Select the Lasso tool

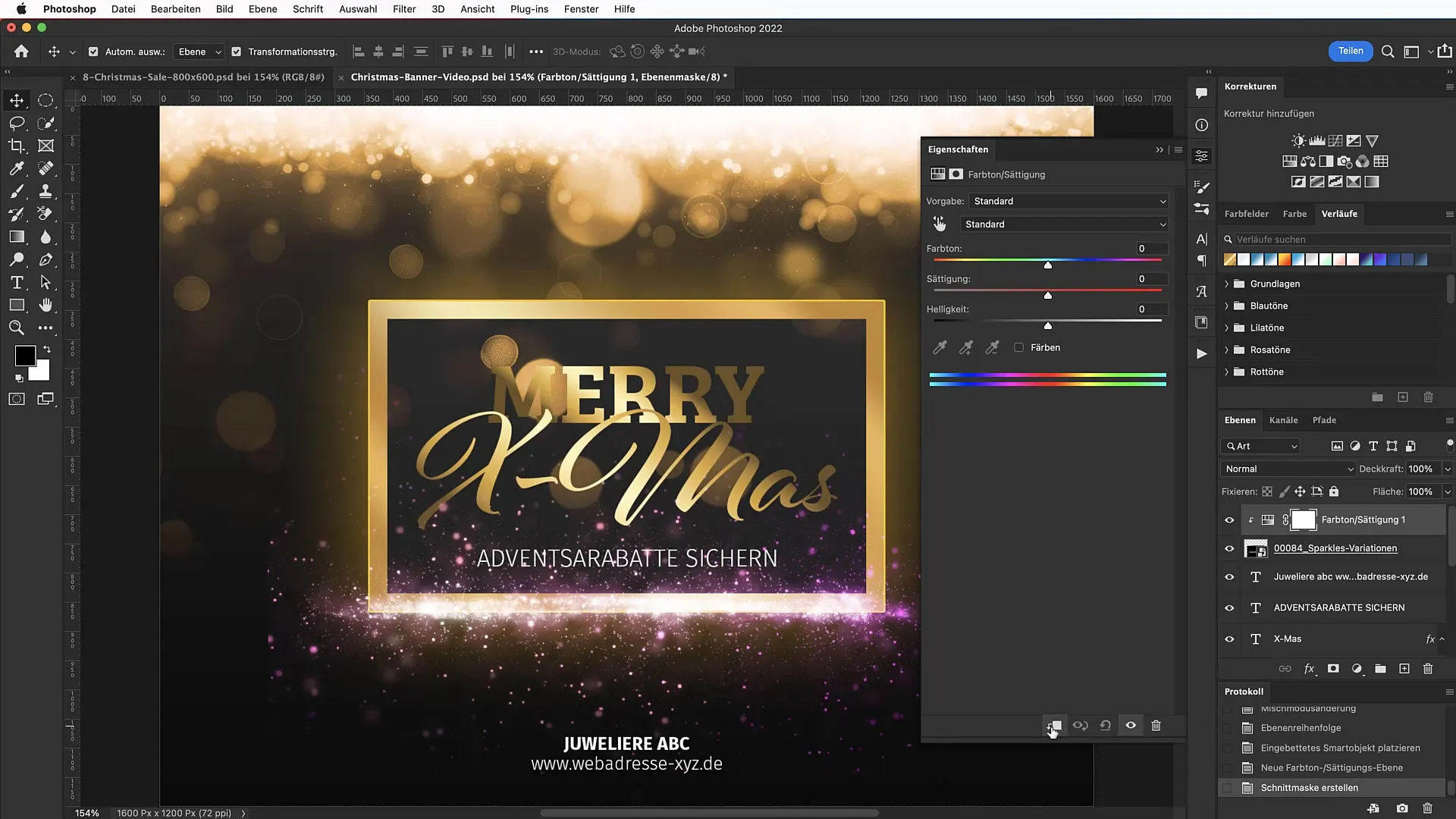(x=17, y=123)
